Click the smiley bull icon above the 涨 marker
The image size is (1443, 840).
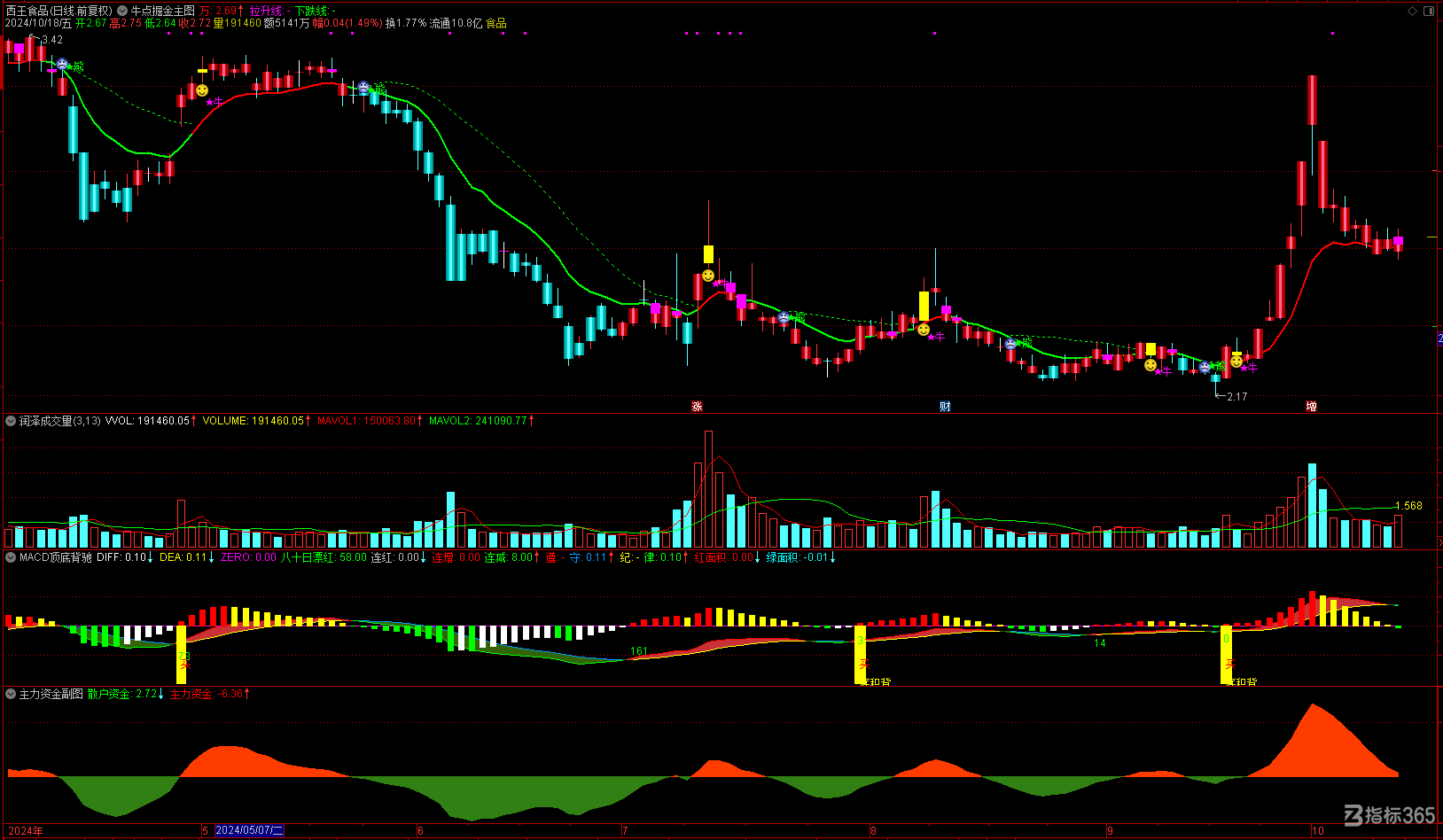point(708,276)
